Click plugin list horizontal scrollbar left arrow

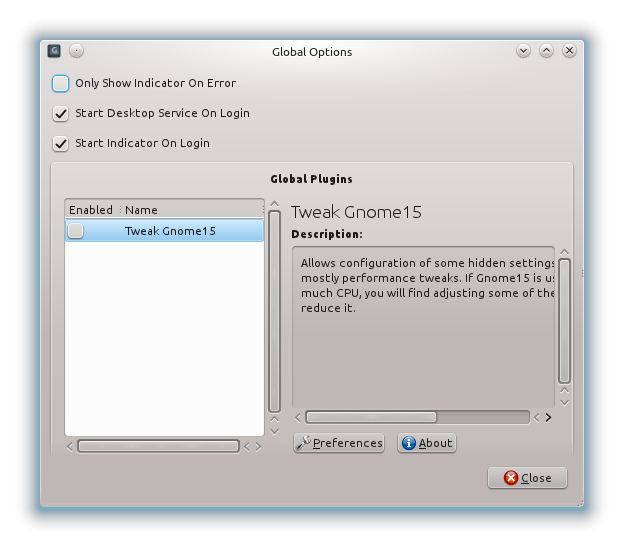click(x=70, y=446)
